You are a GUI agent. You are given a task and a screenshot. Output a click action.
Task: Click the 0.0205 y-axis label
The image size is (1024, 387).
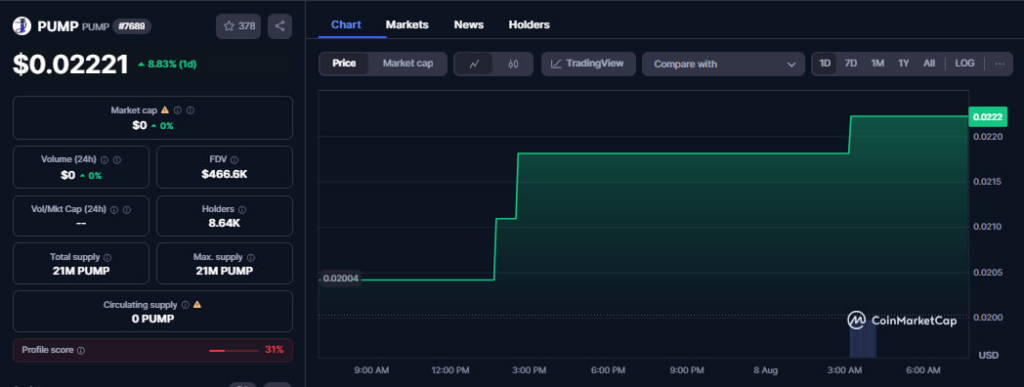(986, 273)
